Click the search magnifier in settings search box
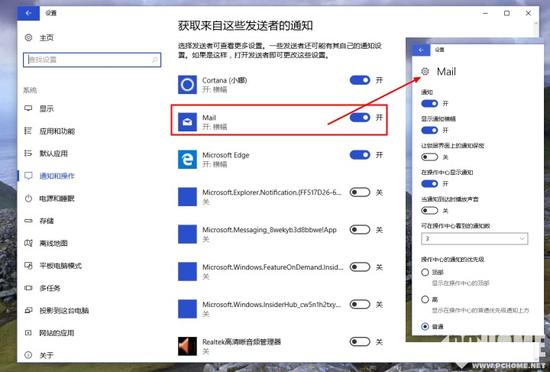This screenshot has height=372, width=550. (x=155, y=60)
